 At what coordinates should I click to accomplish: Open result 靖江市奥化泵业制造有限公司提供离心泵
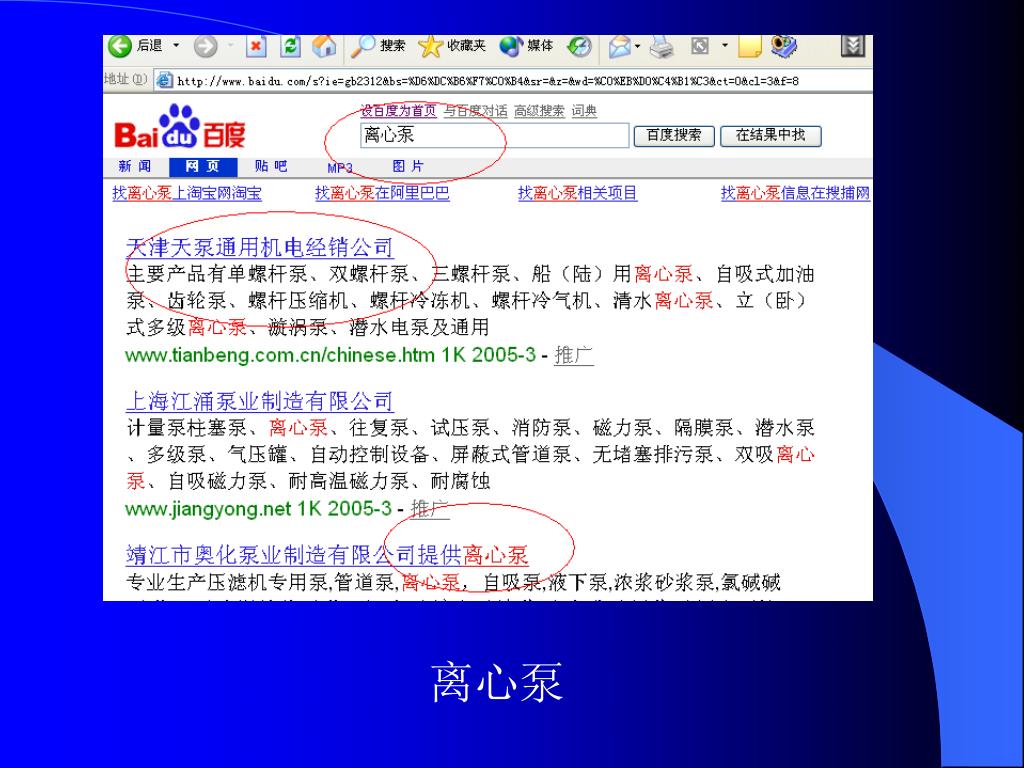327,555
